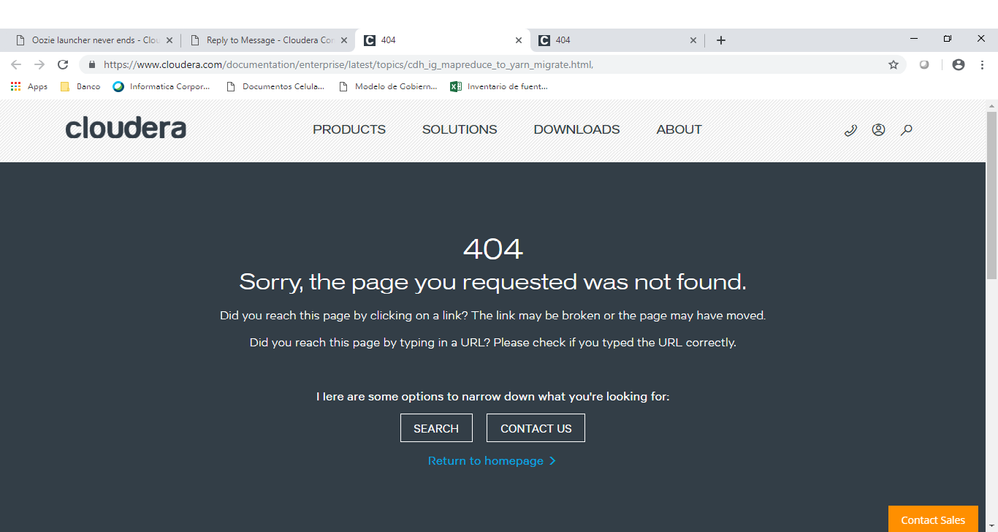Open the Inventario de fuent... bookmark
This screenshot has height=532, width=998.
pos(499,87)
